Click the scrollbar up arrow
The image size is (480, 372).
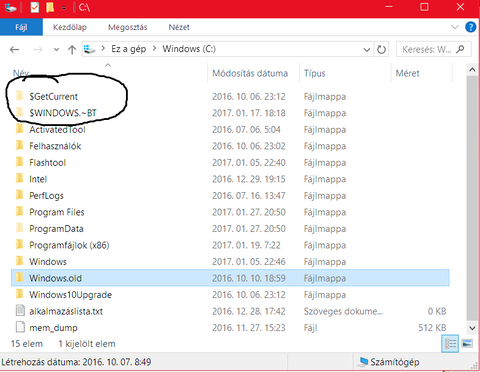coord(472,70)
